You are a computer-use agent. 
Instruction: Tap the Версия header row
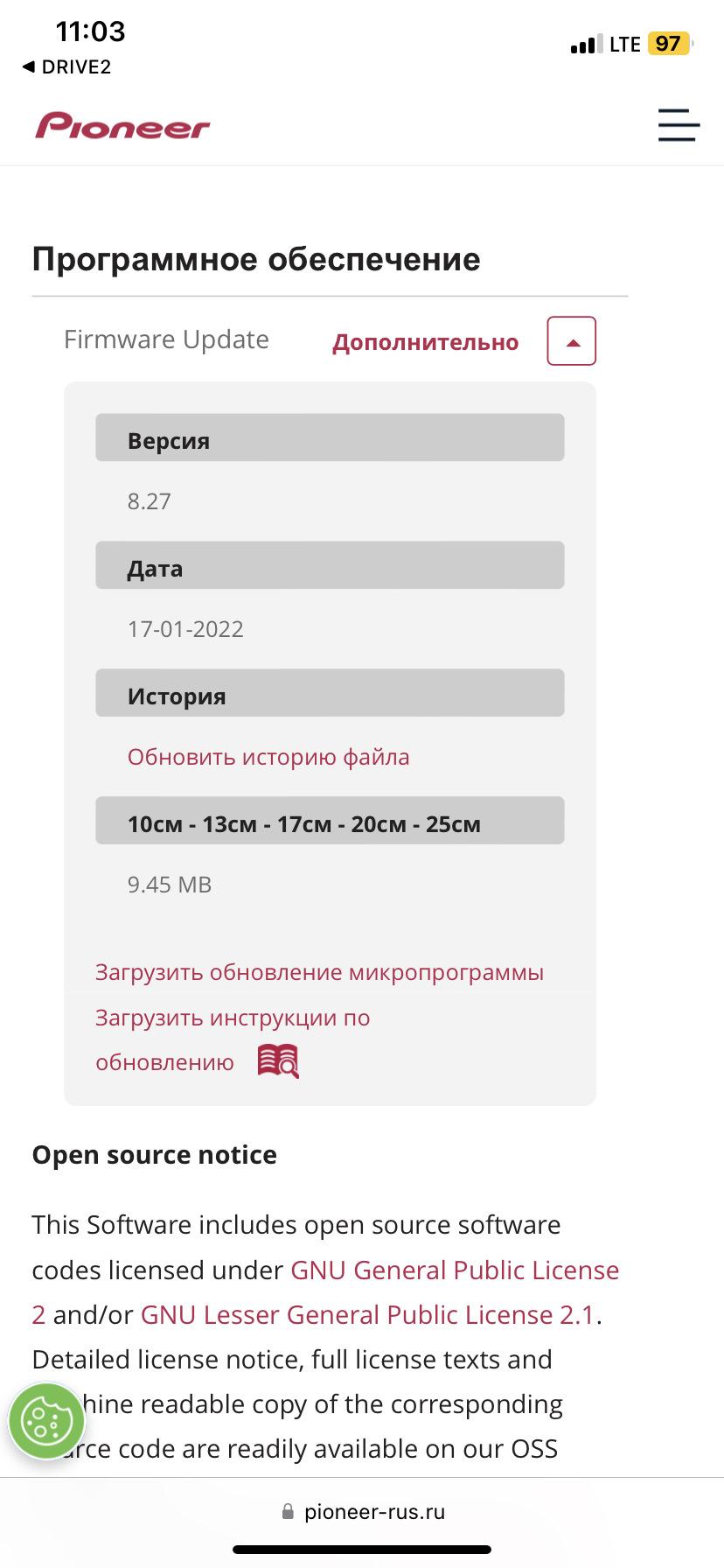tap(330, 438)
